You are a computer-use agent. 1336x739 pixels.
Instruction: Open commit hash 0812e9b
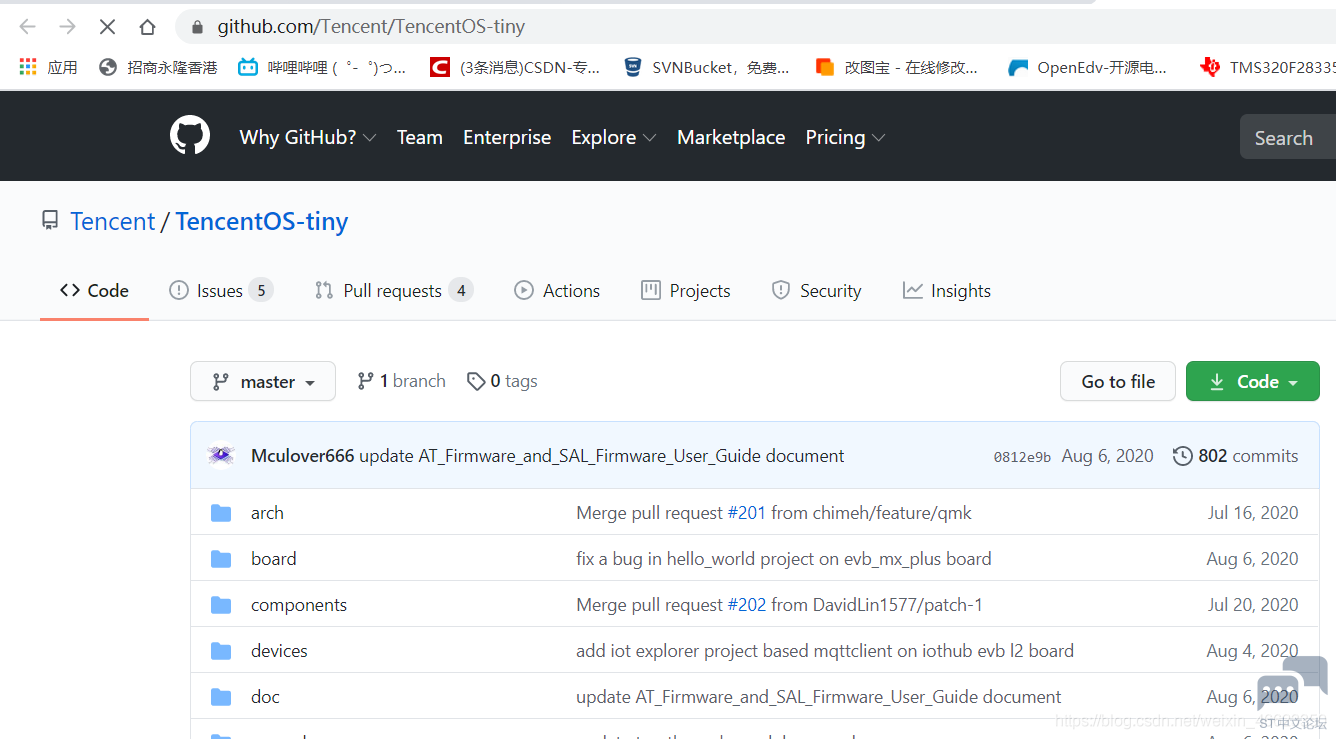[1022, 457]
